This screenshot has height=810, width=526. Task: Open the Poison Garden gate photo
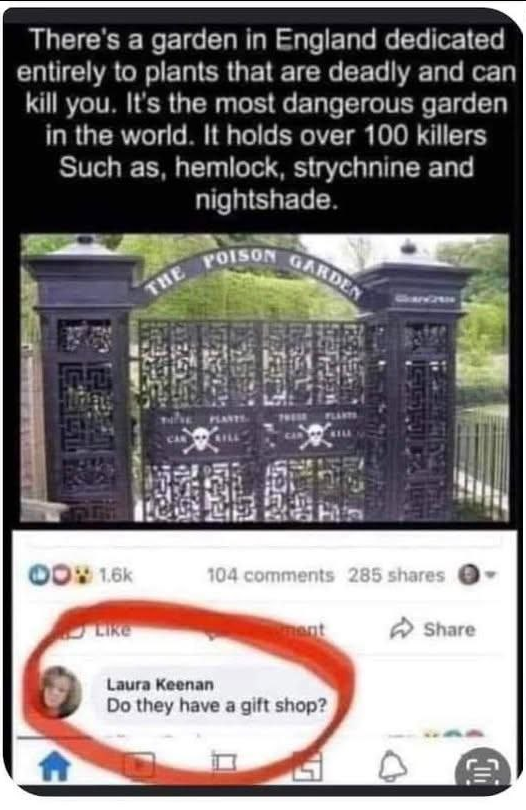coord(264,378)
